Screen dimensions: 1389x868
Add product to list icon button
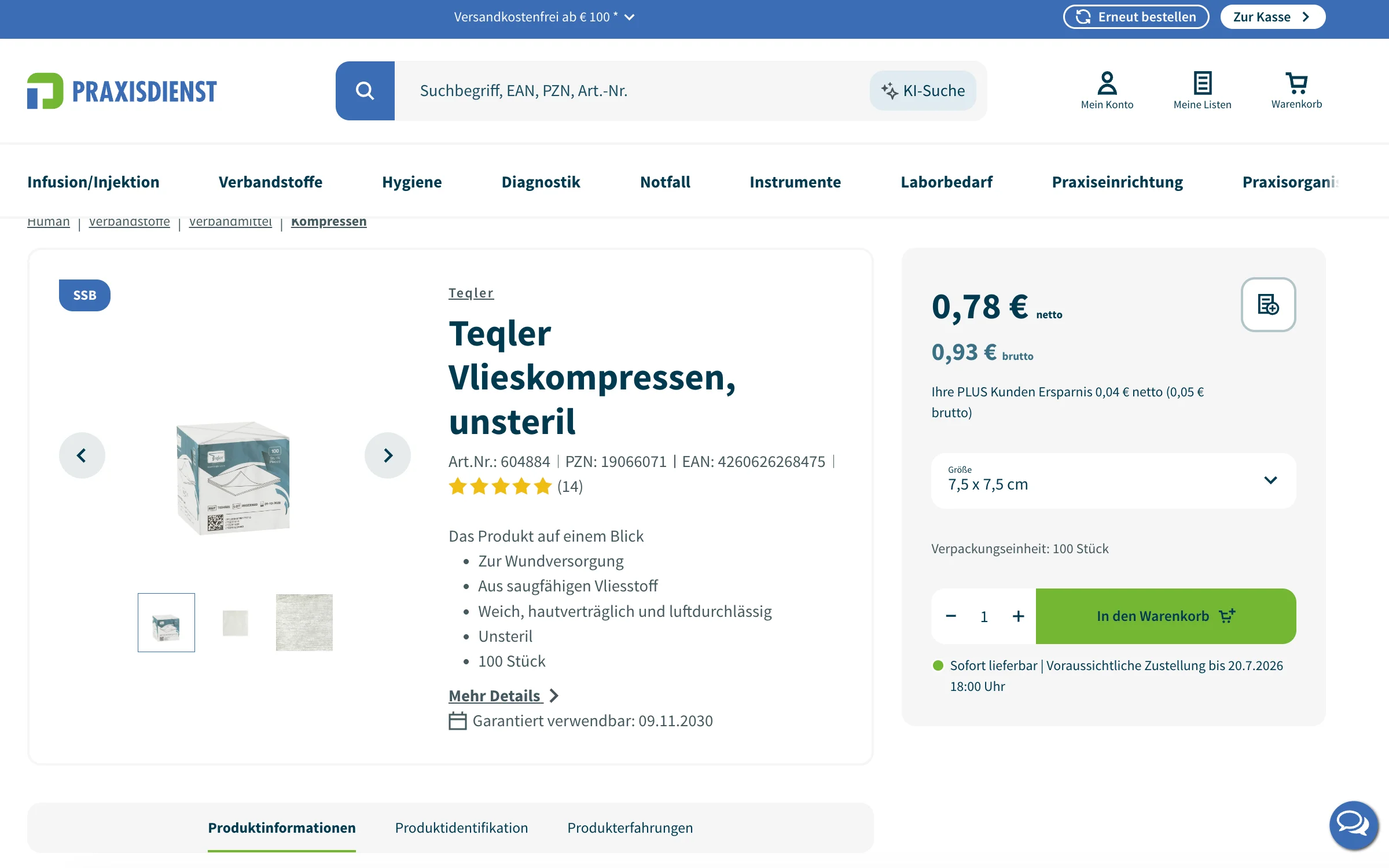tap(1268, 304)
